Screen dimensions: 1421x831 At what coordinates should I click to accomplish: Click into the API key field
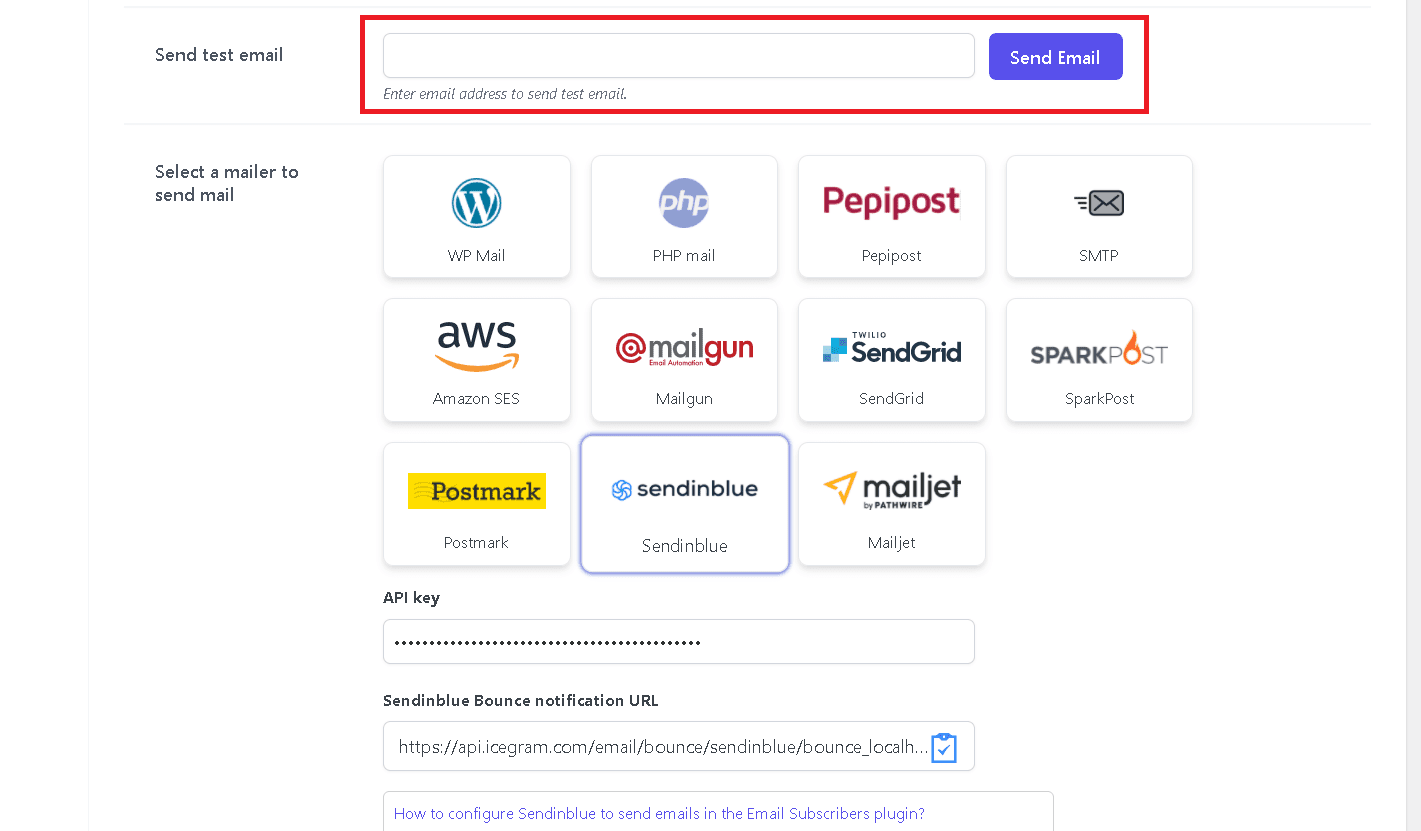coord(679,641)
